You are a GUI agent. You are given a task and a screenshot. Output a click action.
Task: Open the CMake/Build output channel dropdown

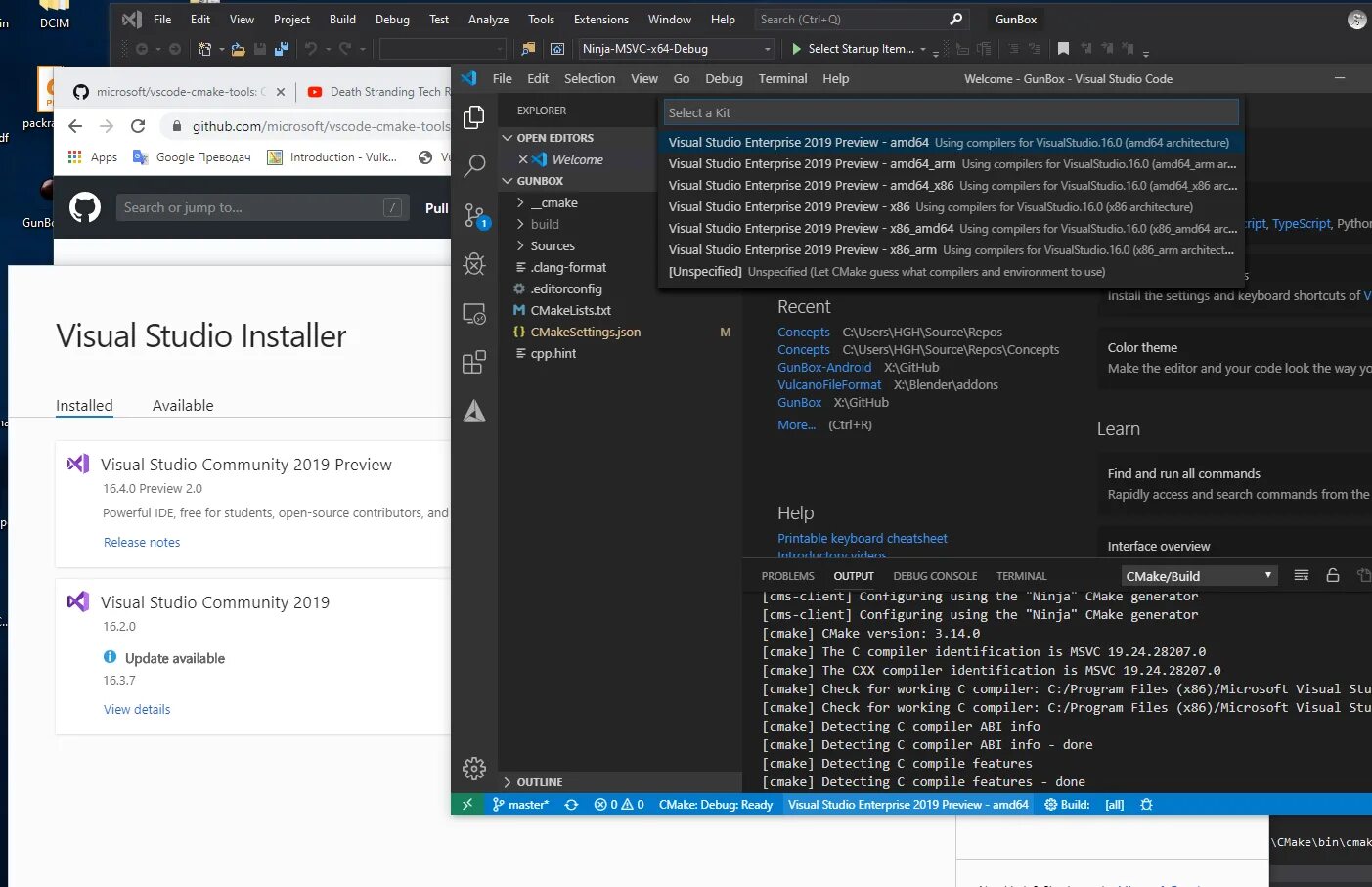tap(1199, 576)
